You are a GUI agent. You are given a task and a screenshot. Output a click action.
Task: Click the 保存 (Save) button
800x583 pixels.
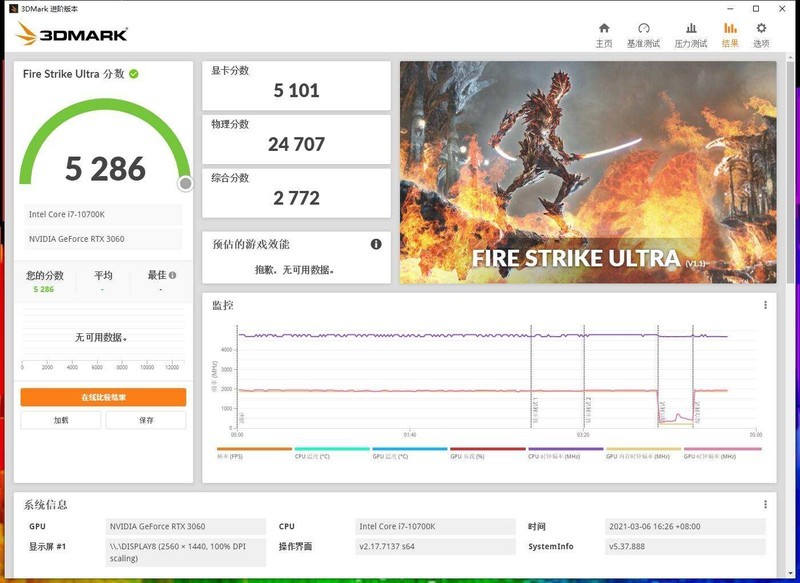pyautogui.click(x=146, y=421)
